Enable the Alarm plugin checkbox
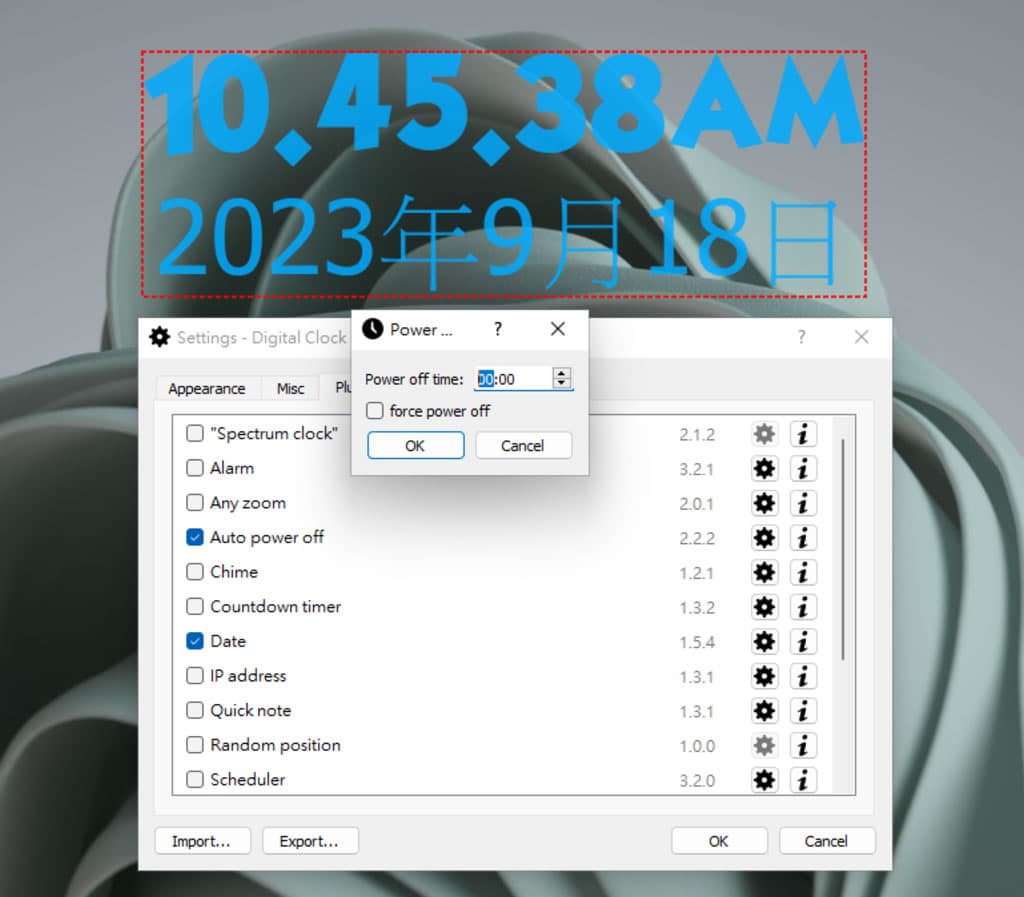1024x897 pixels. pos(195,468)
